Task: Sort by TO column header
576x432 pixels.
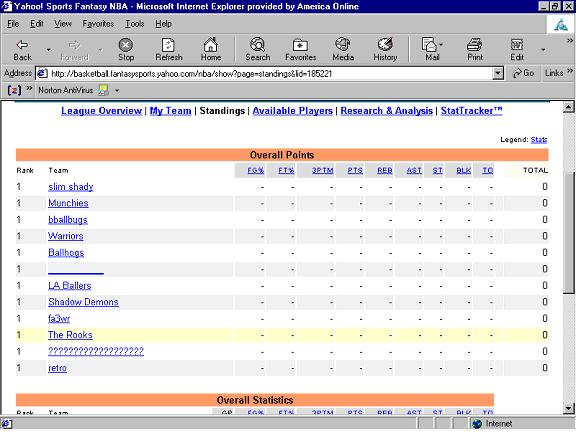Action: [488, 170]
